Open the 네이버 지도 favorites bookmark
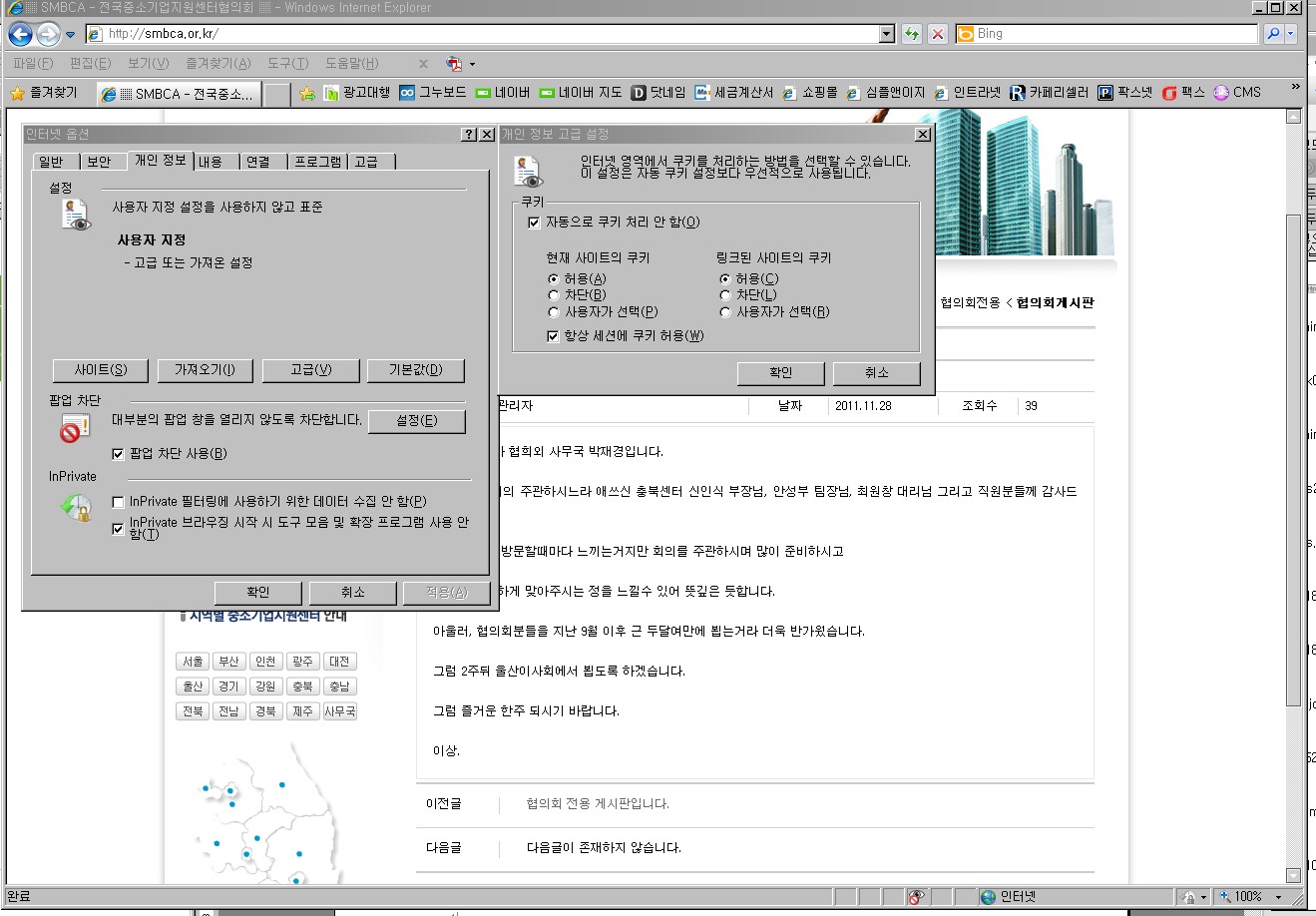This screenshot has width=1316, height=916. pos(581,93)
